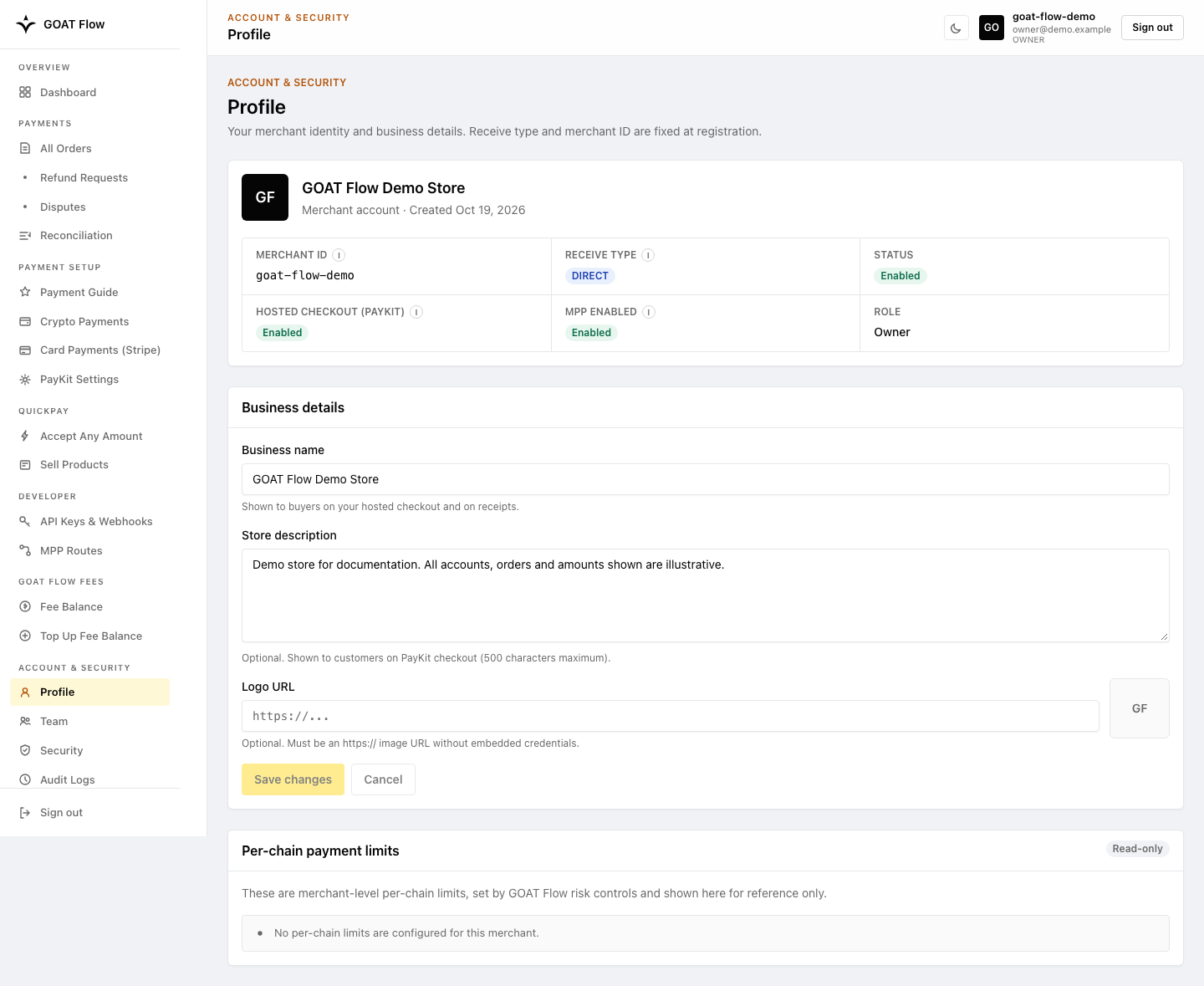Click the MPP Routes icon

25,551
